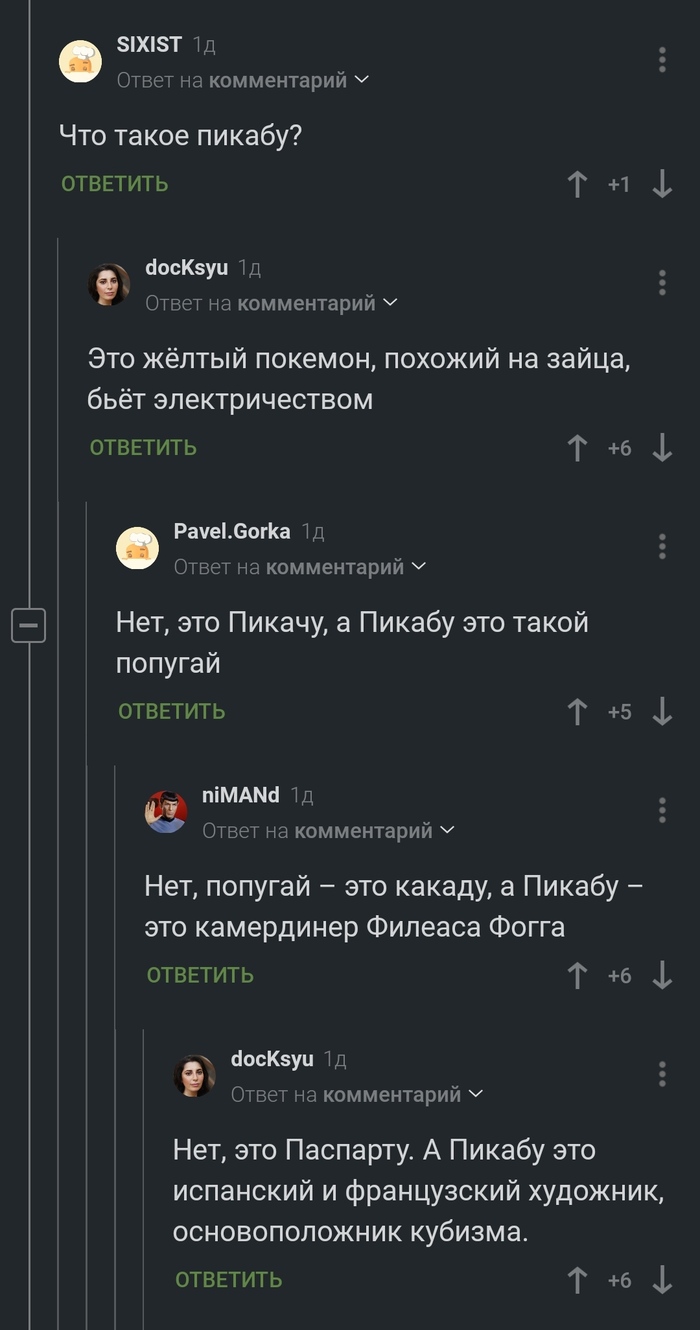This screenshot has height=1330, width=700.
Task: Open SIXIST's profile via username
Action: pos(149,45)
